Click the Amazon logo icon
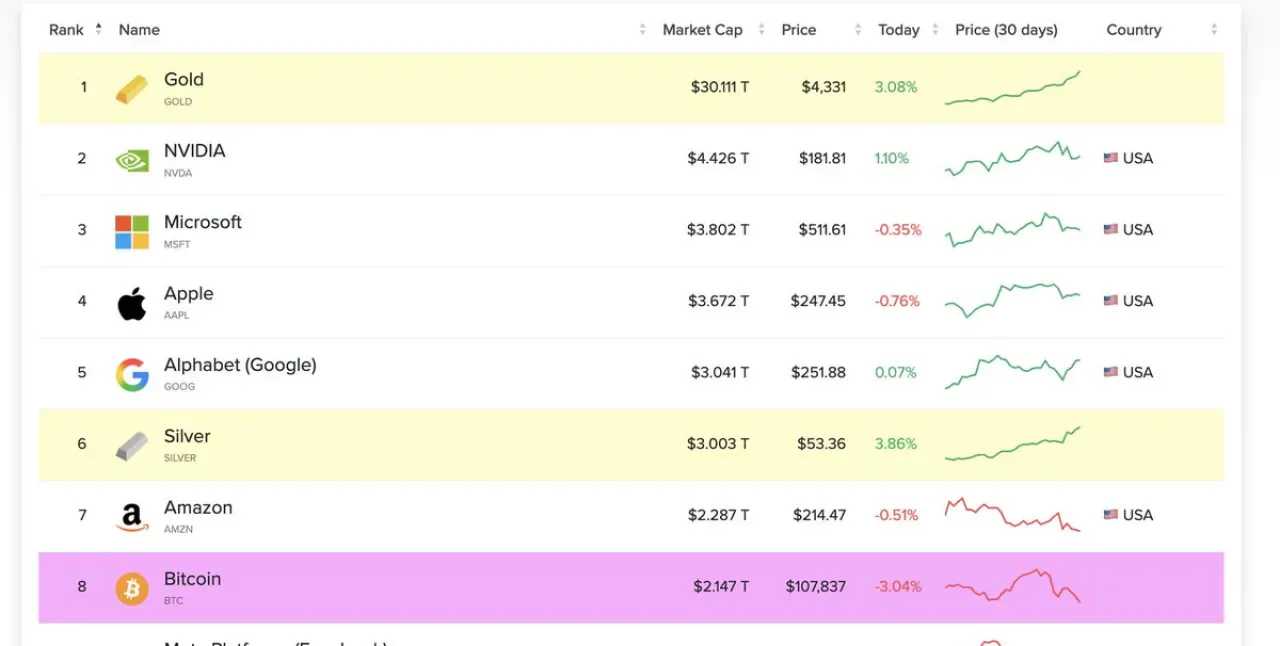1280x646 pixels. tap(132, 517)
